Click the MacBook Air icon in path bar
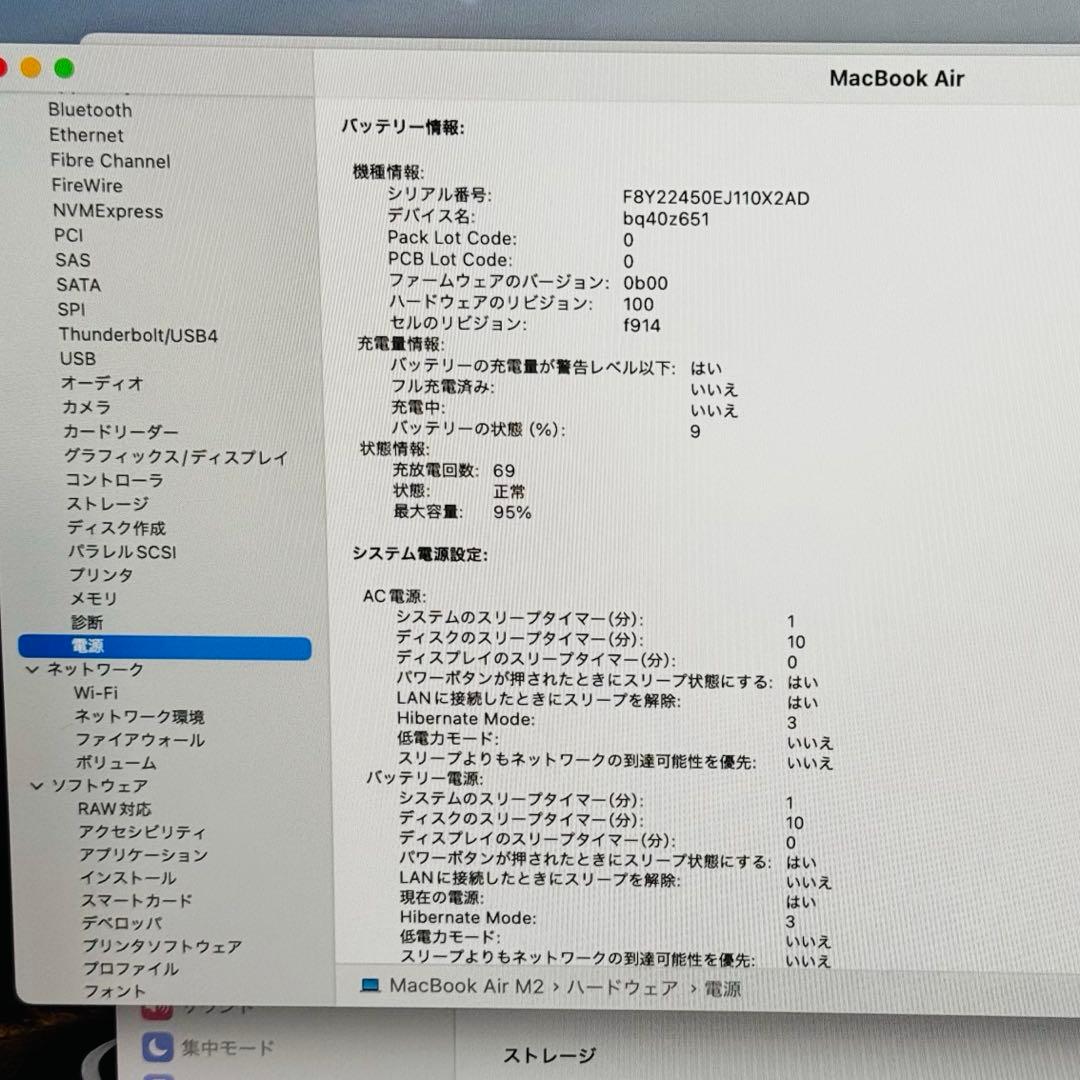This screenshot has width=1080, height=1080. point(370,986)
